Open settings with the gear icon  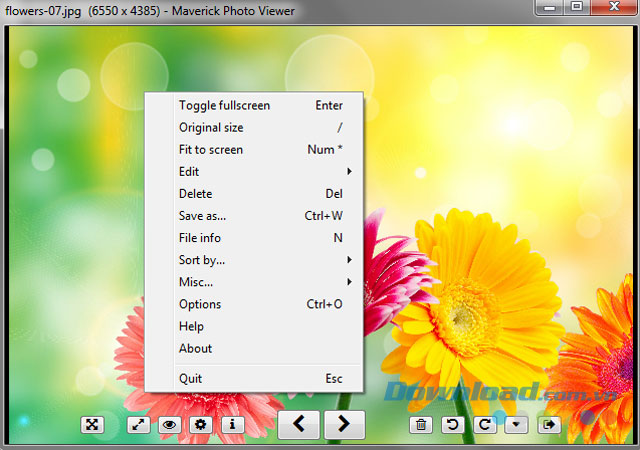tap(201, 425)
